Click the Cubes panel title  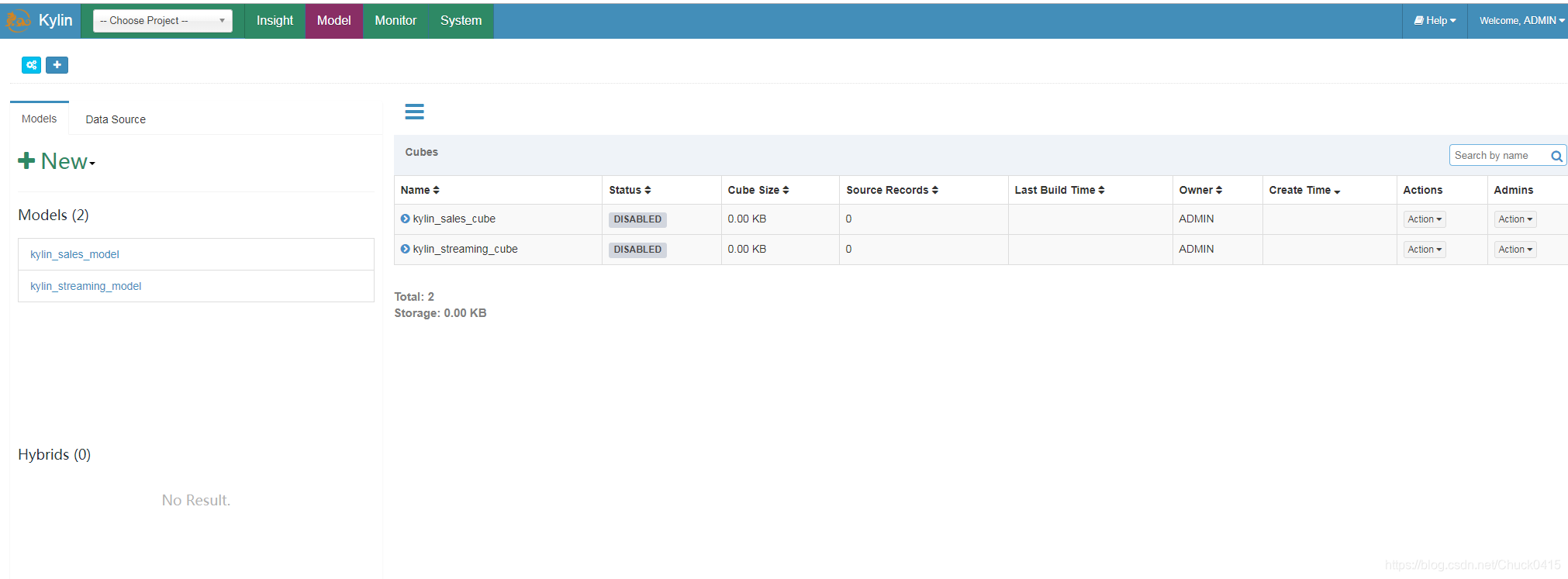pos(421,152)
